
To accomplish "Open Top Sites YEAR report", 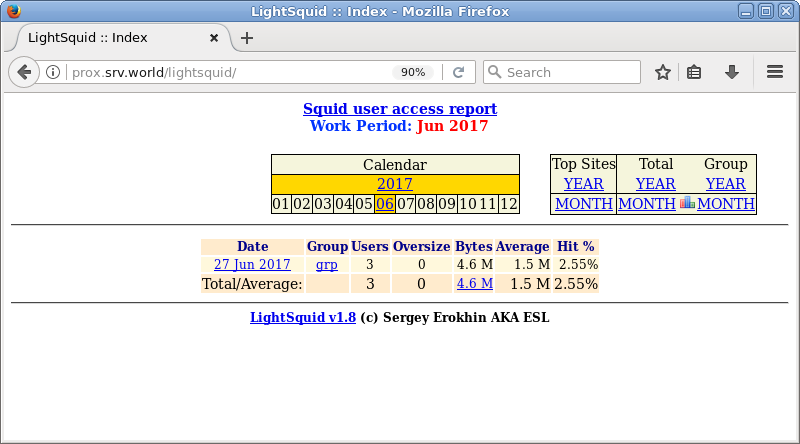I will tap(583, 184).
